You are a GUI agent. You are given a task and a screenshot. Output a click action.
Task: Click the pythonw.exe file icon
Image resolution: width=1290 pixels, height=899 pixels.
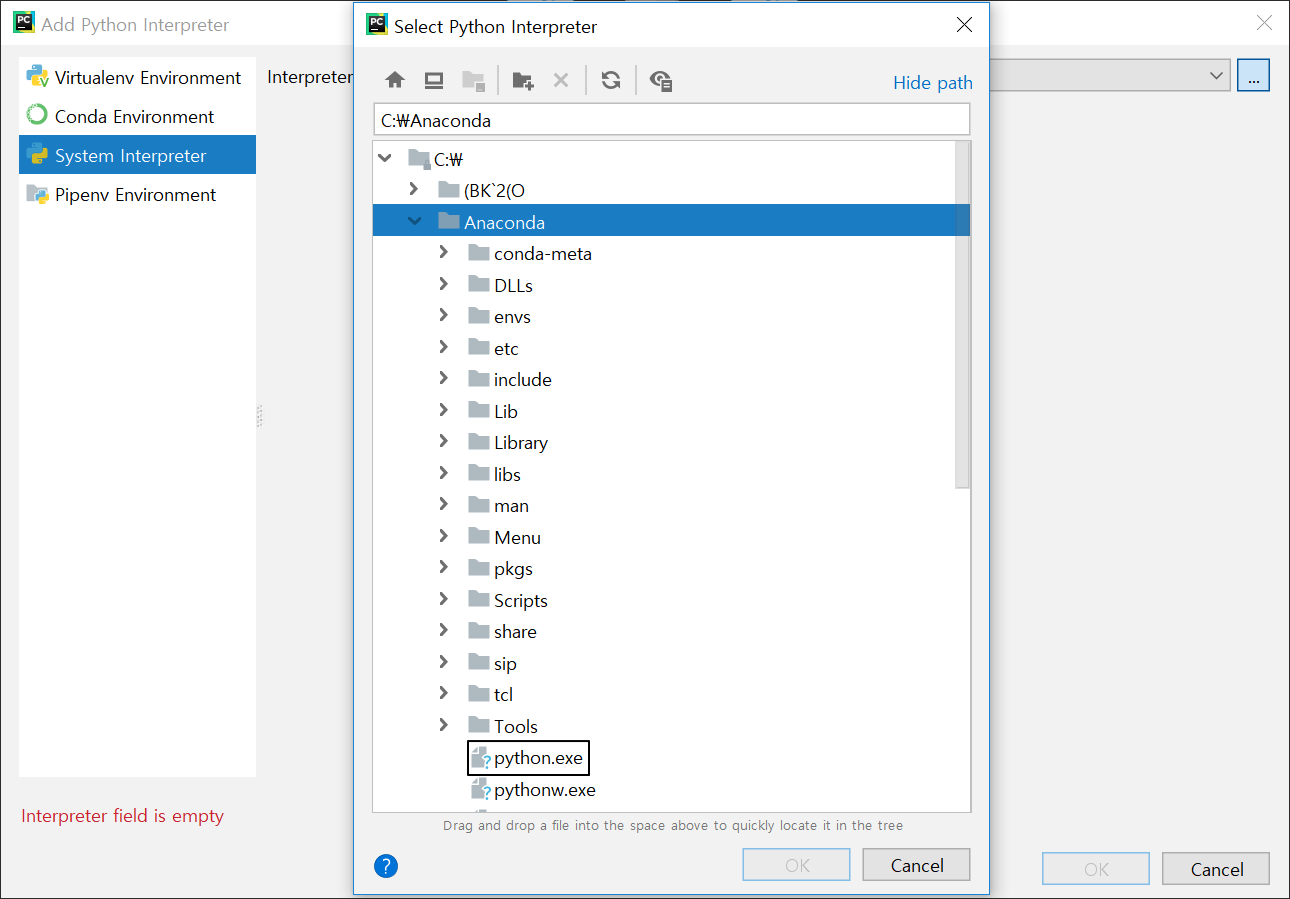[481, 790]
